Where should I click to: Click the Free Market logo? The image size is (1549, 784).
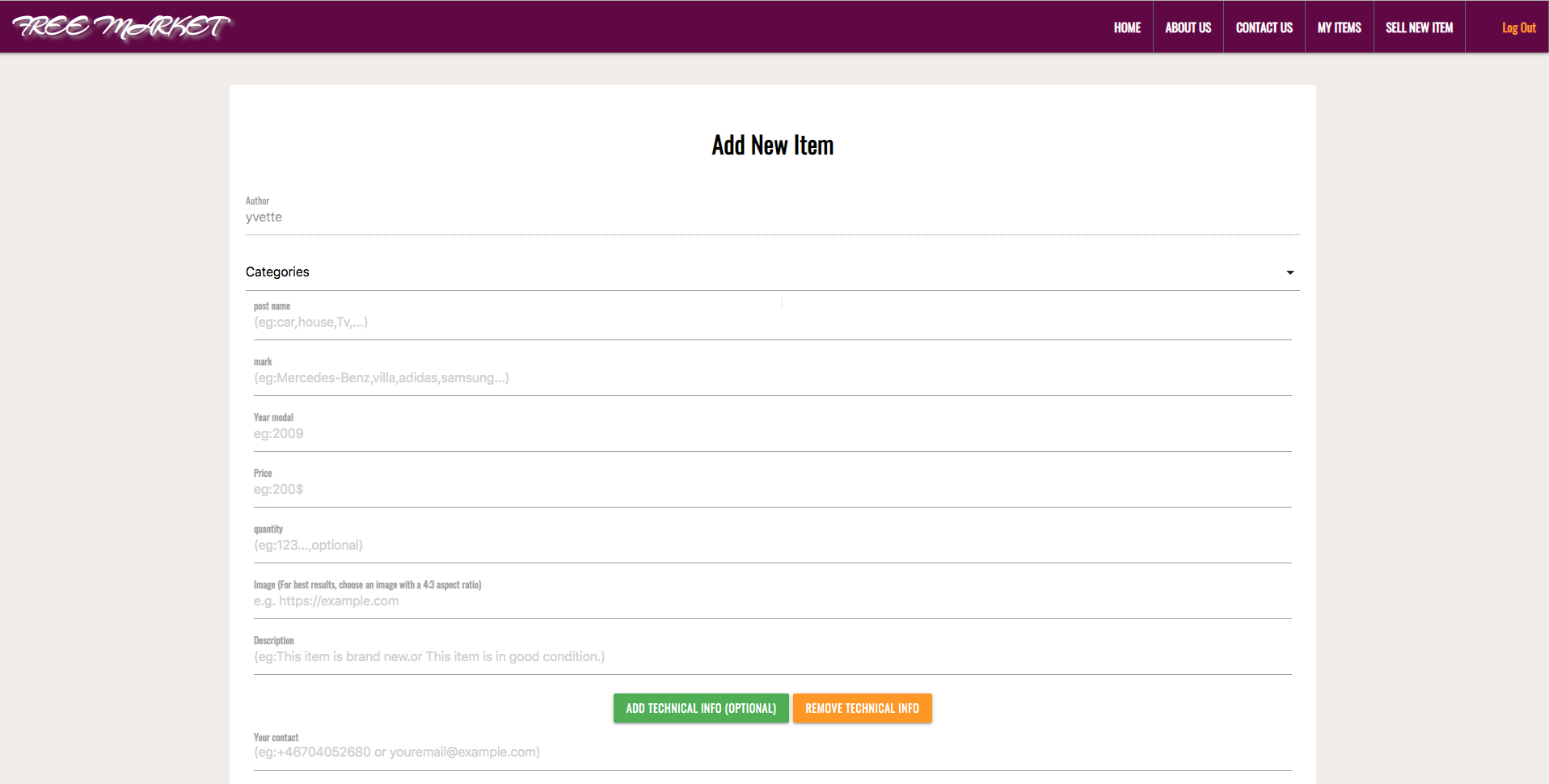[x=122, y=27]
